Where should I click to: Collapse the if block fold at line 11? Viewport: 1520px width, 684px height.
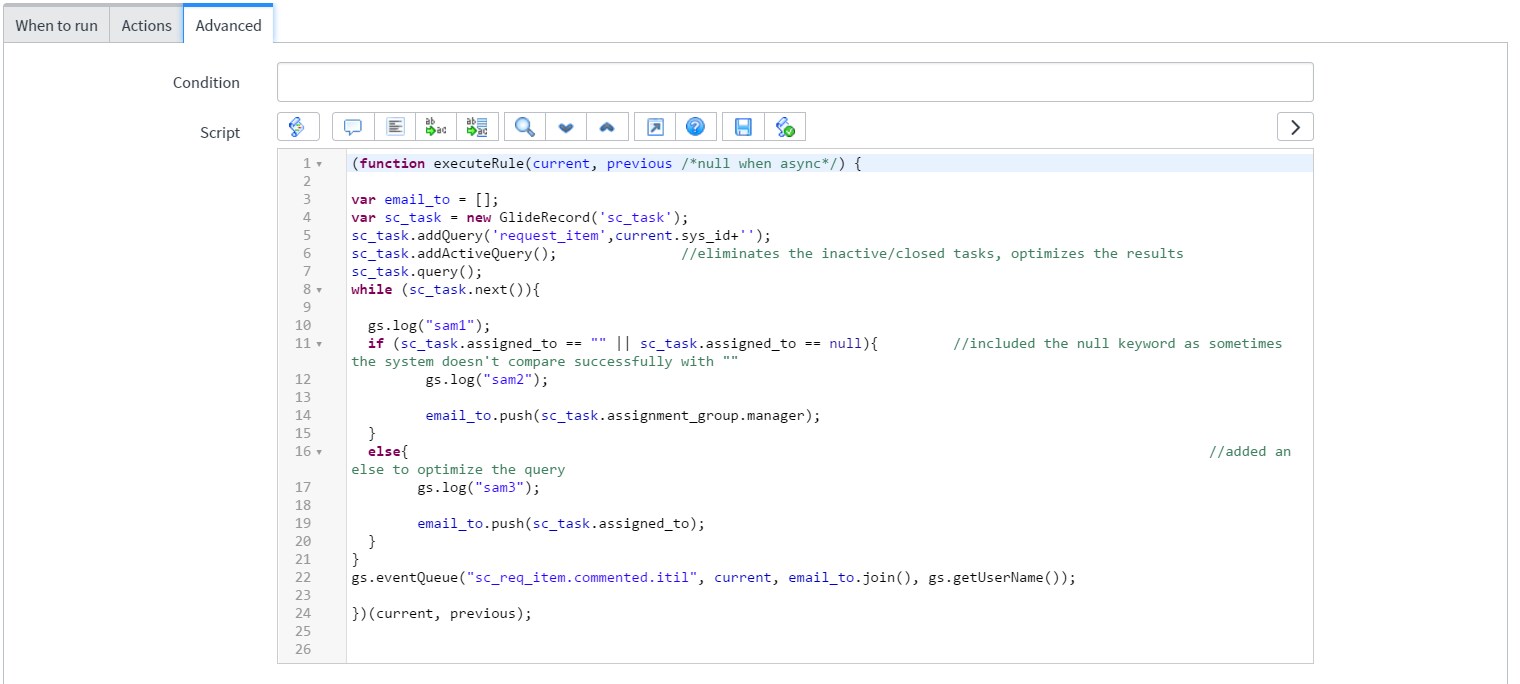319,344
